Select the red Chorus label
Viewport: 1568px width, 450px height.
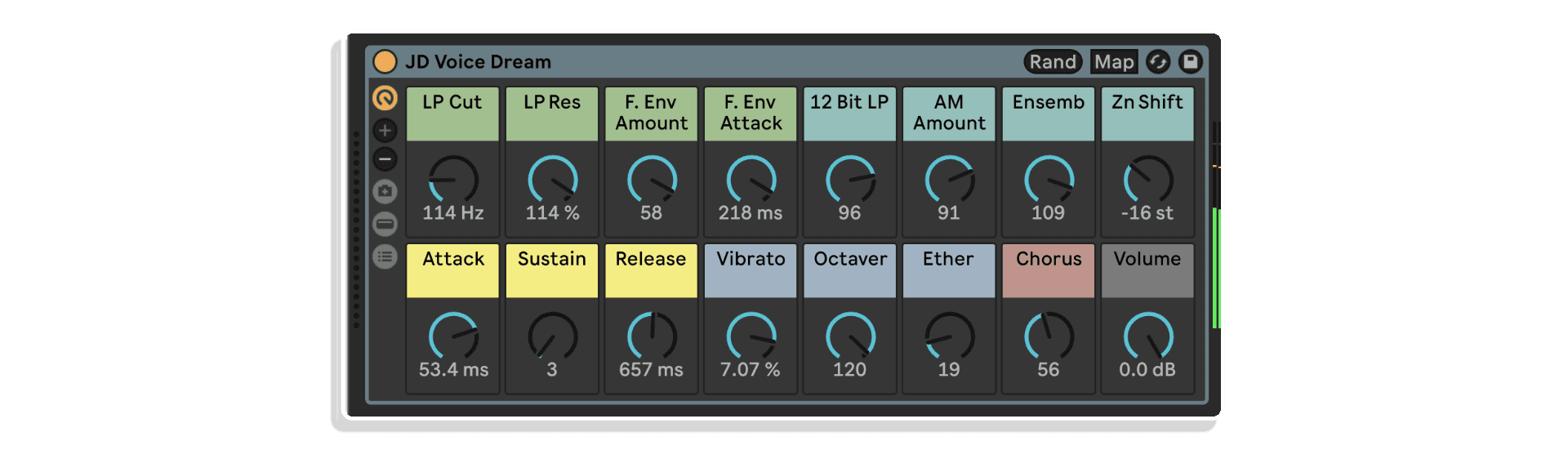click(x=1049, y=270)
